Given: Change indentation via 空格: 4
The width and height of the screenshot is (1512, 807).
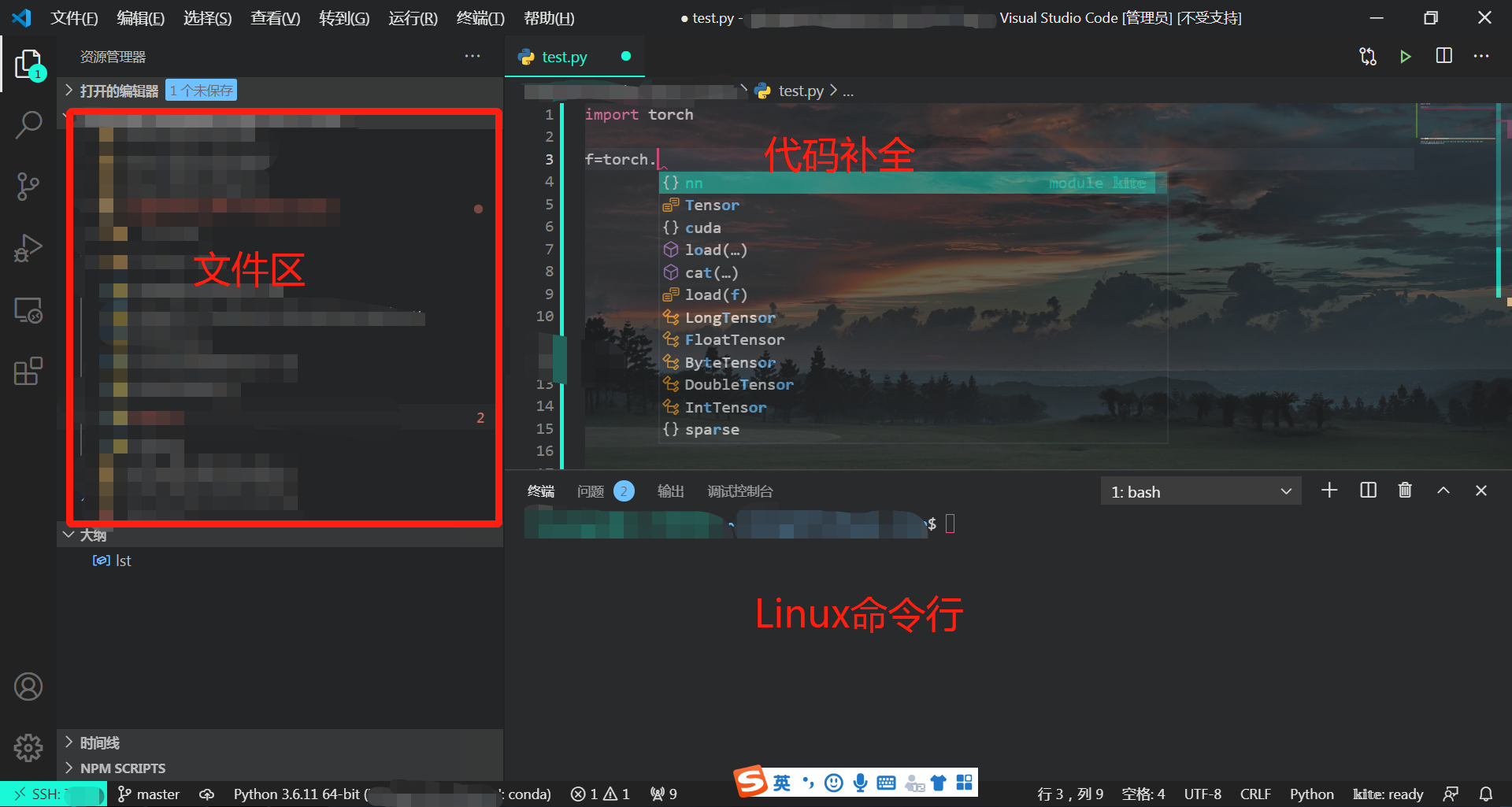Looking at the screenshot, I should click(1143, 794).
